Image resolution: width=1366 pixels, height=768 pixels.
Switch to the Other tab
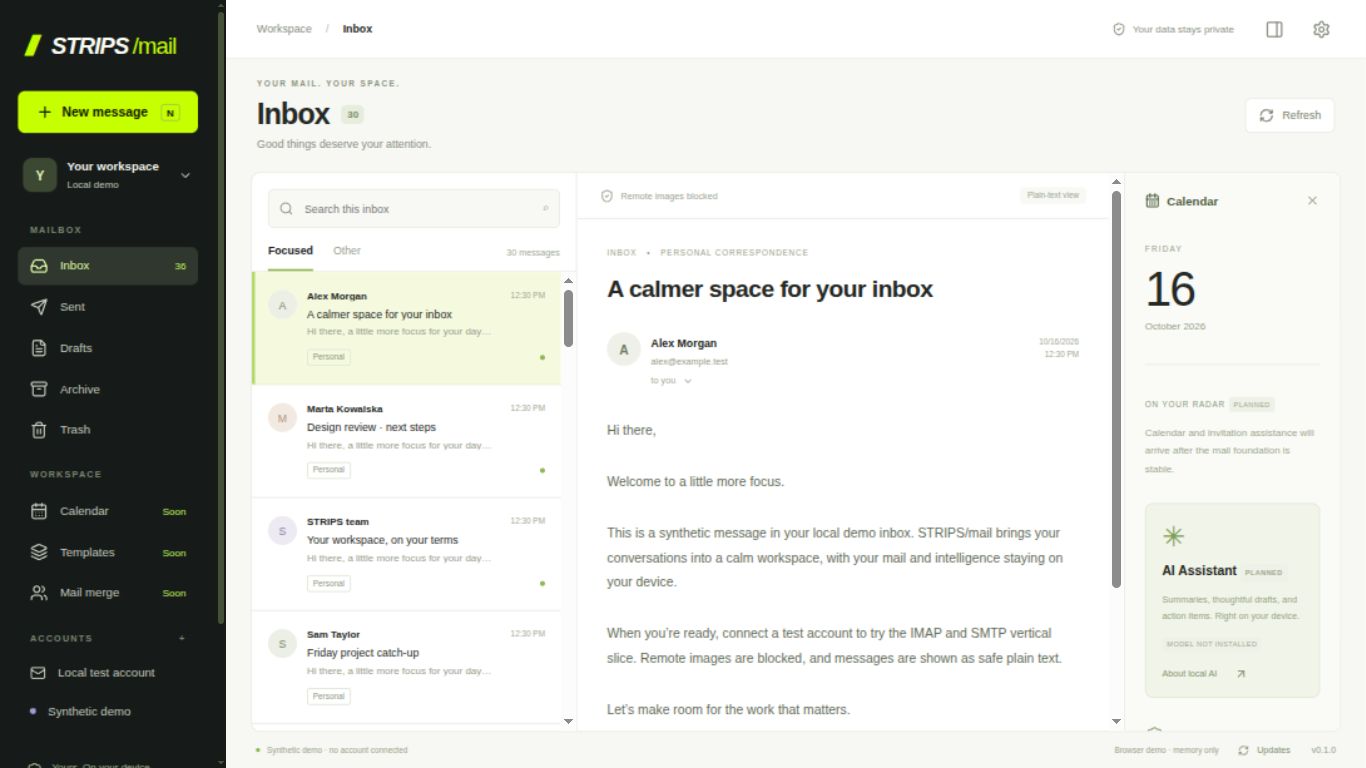click(x=347, y=251)
